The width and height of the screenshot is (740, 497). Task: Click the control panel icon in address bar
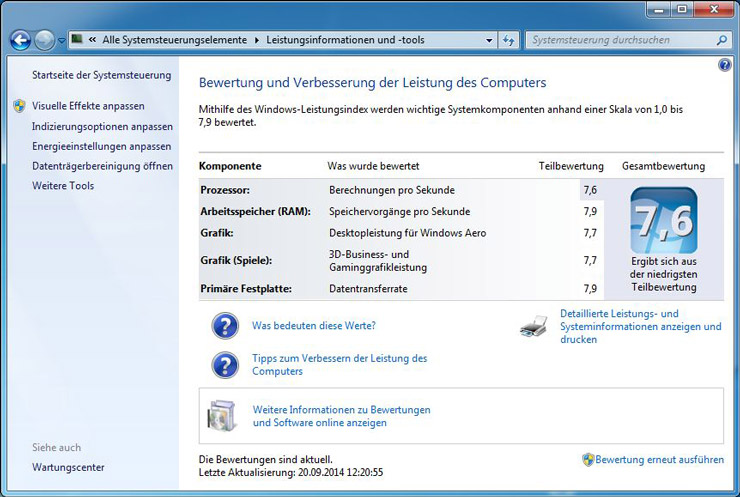tap(77, 39)
